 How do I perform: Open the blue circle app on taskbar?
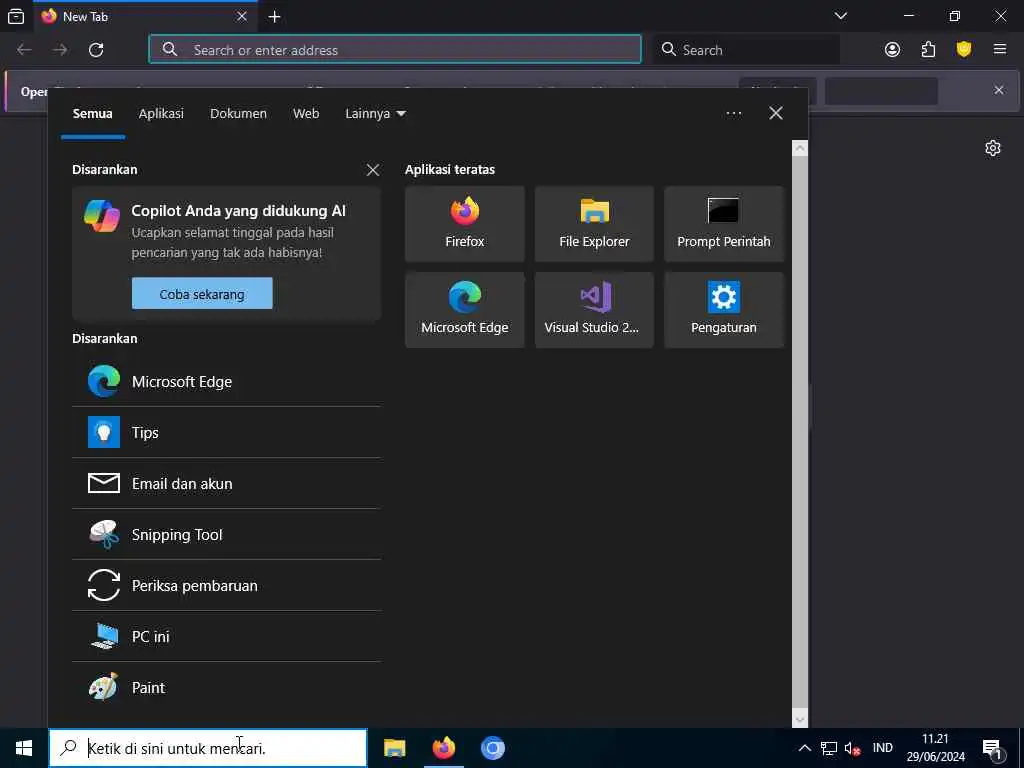(493, 748)
